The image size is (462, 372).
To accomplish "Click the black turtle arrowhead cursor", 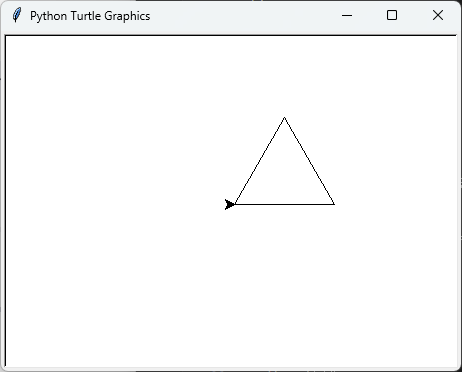I will click(x=230, y=204).
